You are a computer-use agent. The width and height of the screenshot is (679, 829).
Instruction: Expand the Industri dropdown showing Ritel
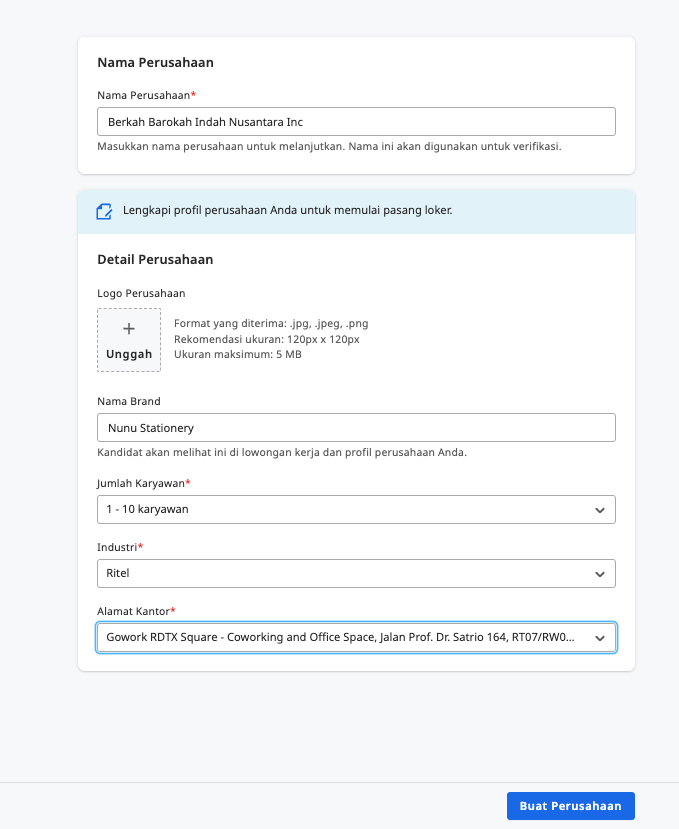356,574
